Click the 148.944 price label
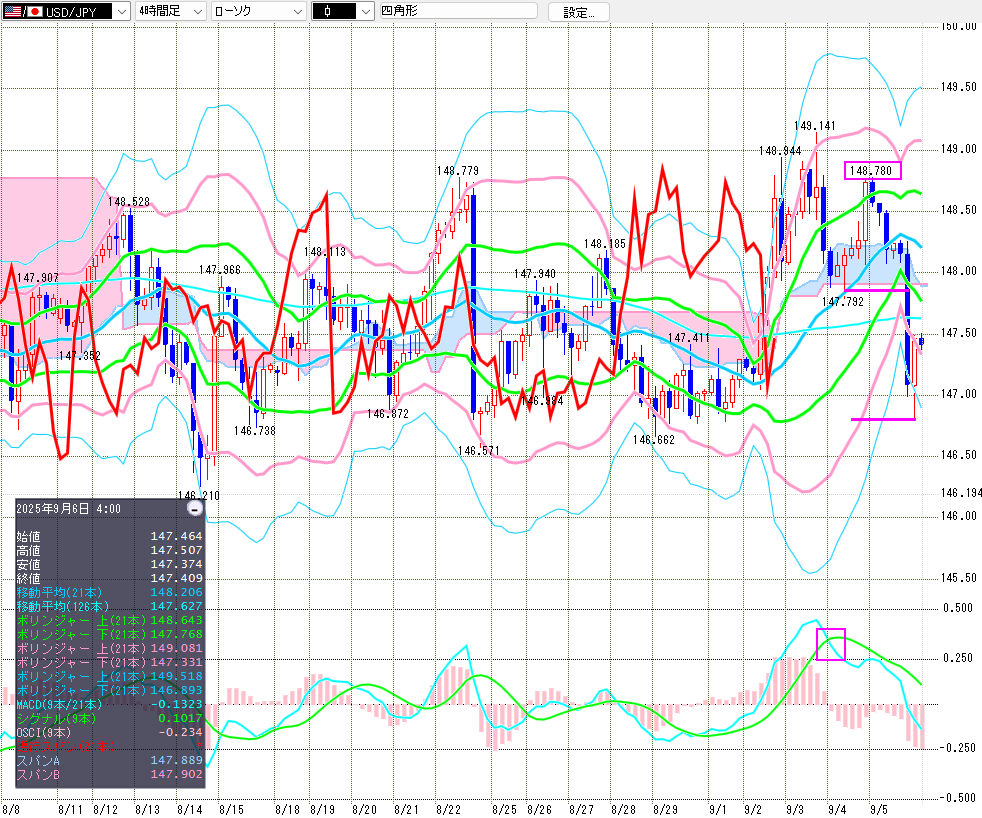Screen dimensions: 982x818 780,151
